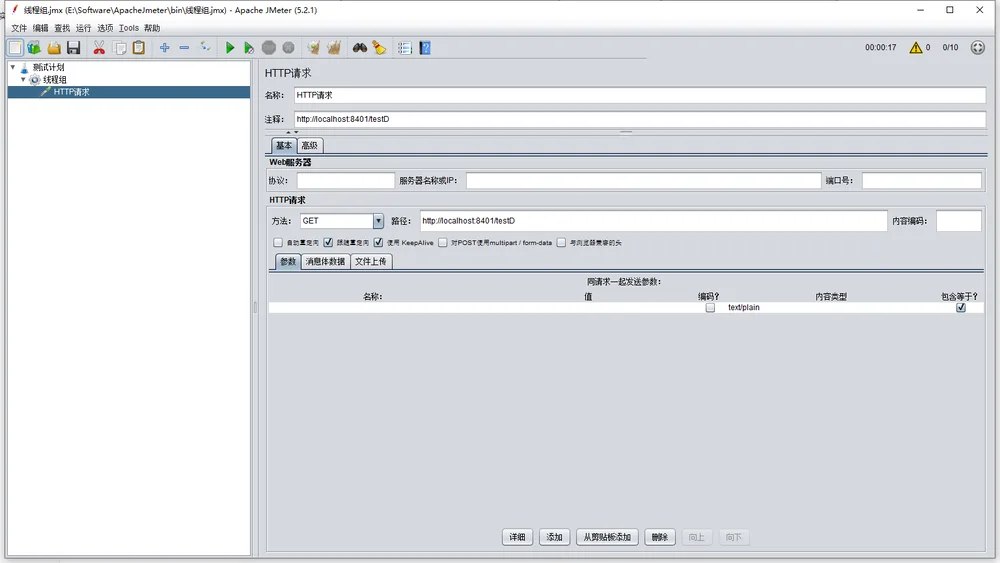The height and width of the screenshot is (563, 1000).
Task: Click the 路径 input field
Action: coord(653,221)
